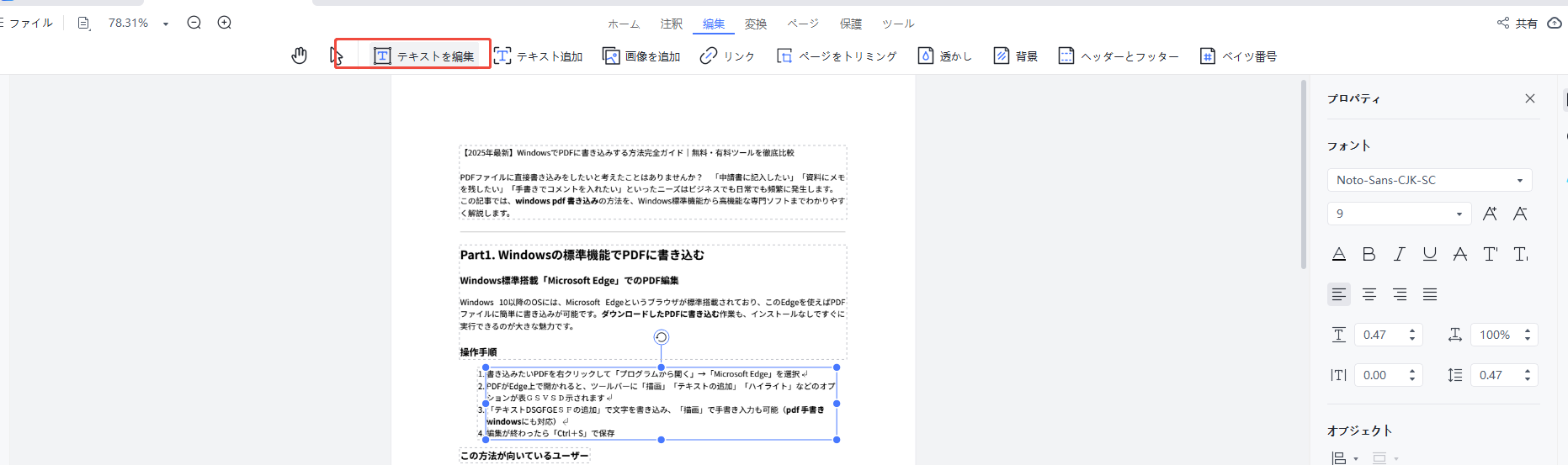Switch to the 編集 tab

click(x=714, y=24)
